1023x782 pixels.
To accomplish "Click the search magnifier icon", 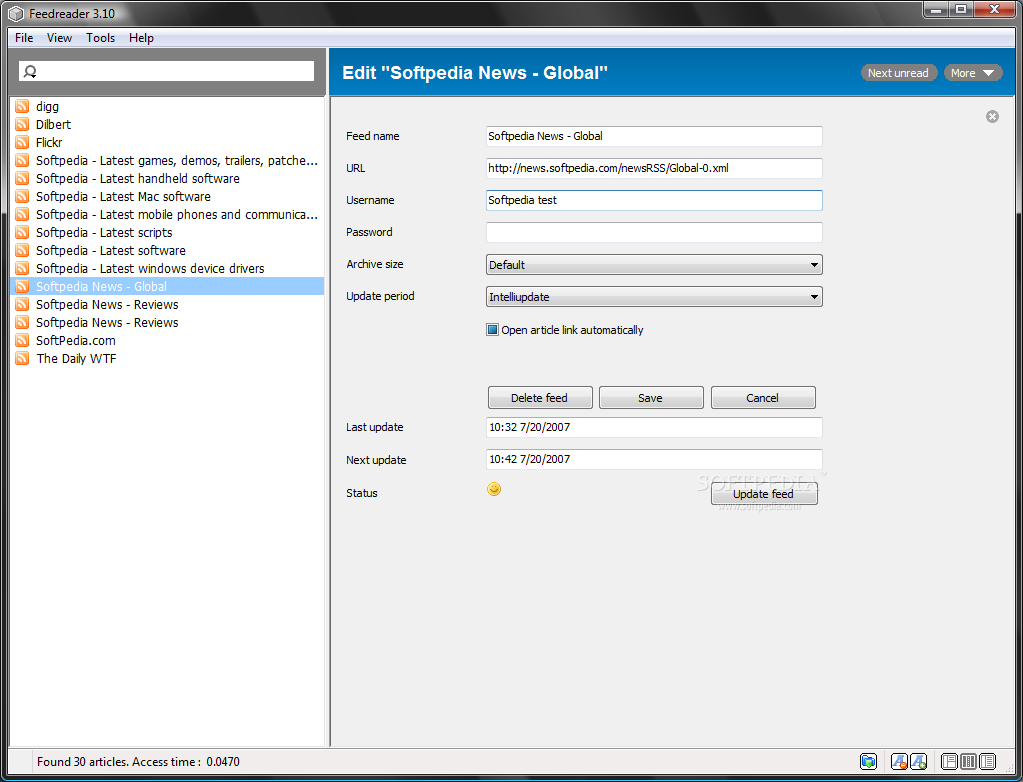I will tap(30, 72).
